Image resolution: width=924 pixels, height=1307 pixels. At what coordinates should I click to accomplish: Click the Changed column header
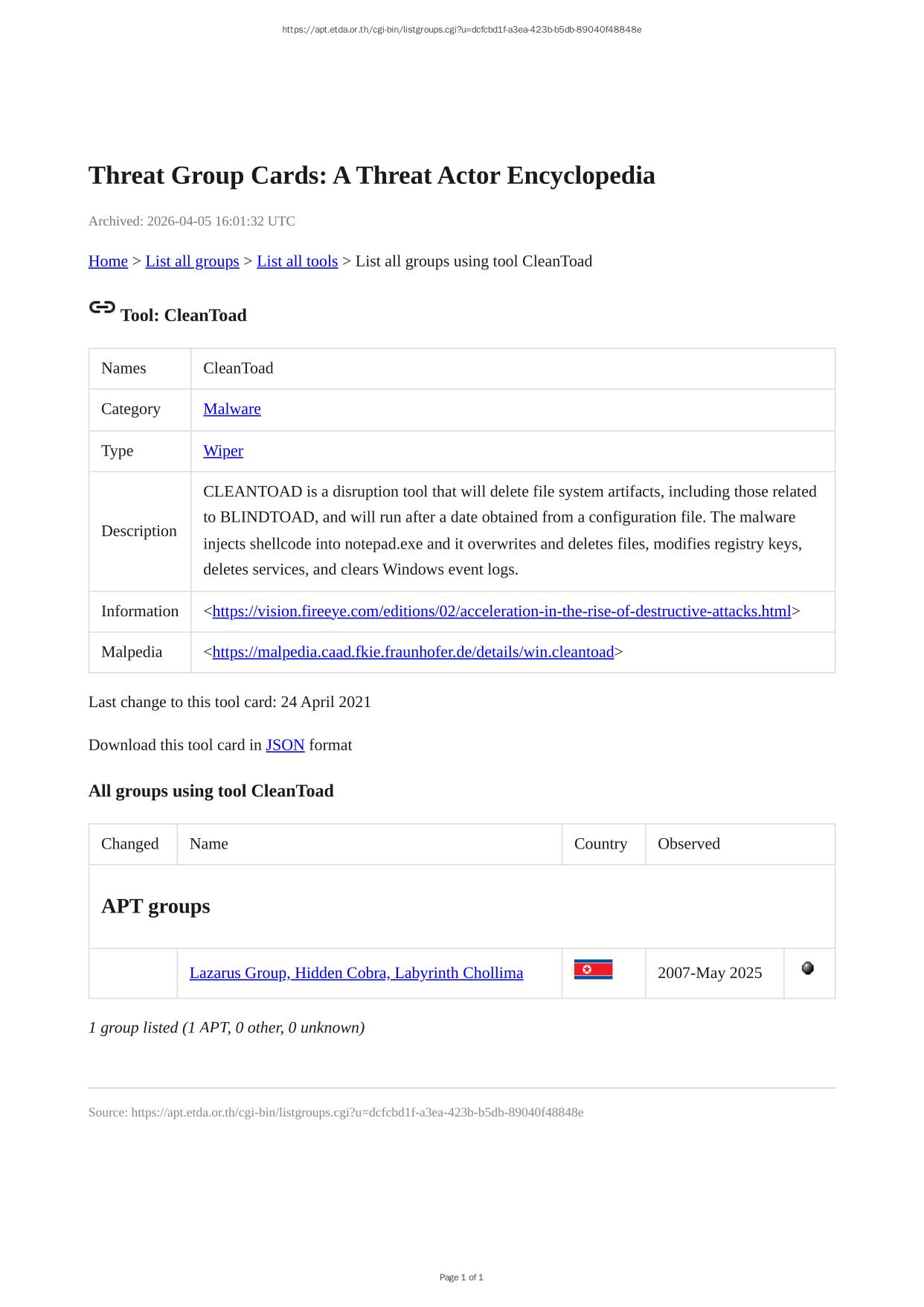(129, 844)
